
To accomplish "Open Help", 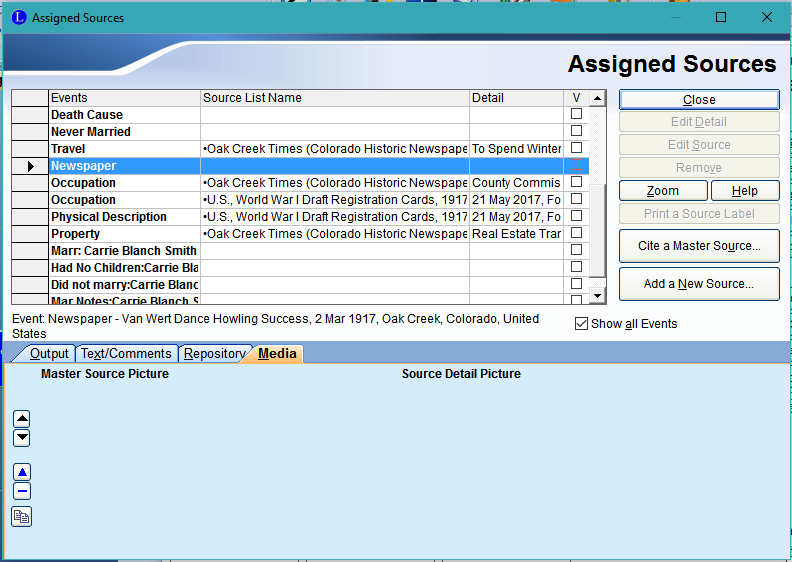I will tap(745, 191).
